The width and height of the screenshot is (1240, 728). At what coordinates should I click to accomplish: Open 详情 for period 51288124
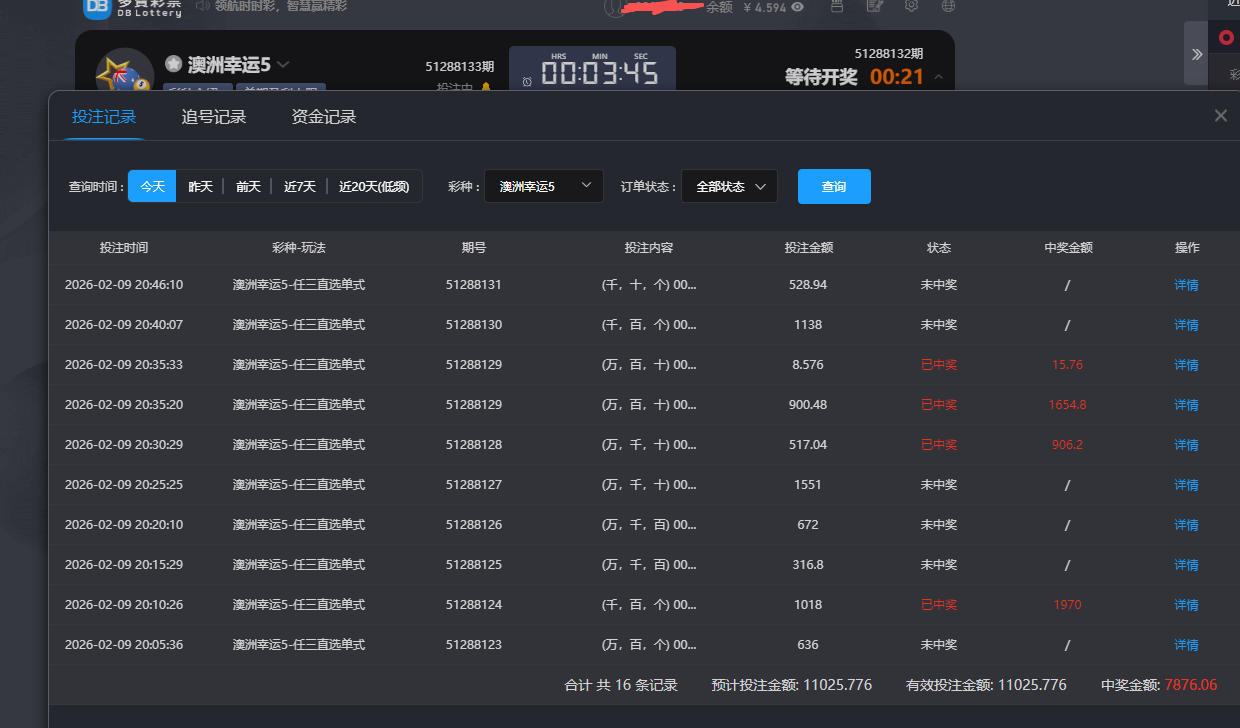pos(1186,605)
